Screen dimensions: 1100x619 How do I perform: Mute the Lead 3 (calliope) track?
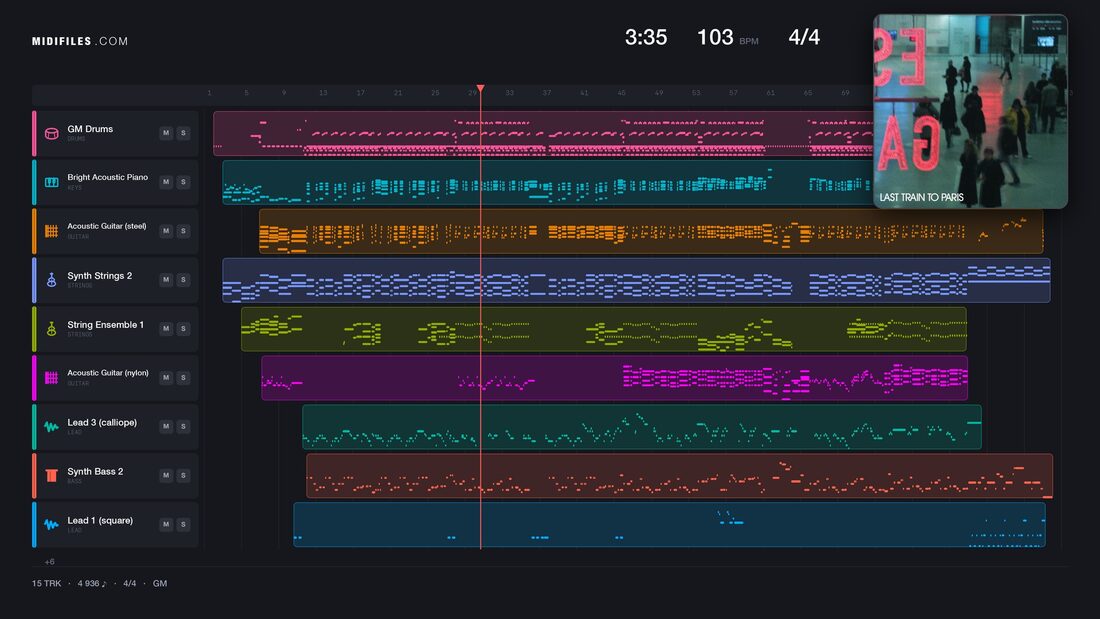point(166,426)
